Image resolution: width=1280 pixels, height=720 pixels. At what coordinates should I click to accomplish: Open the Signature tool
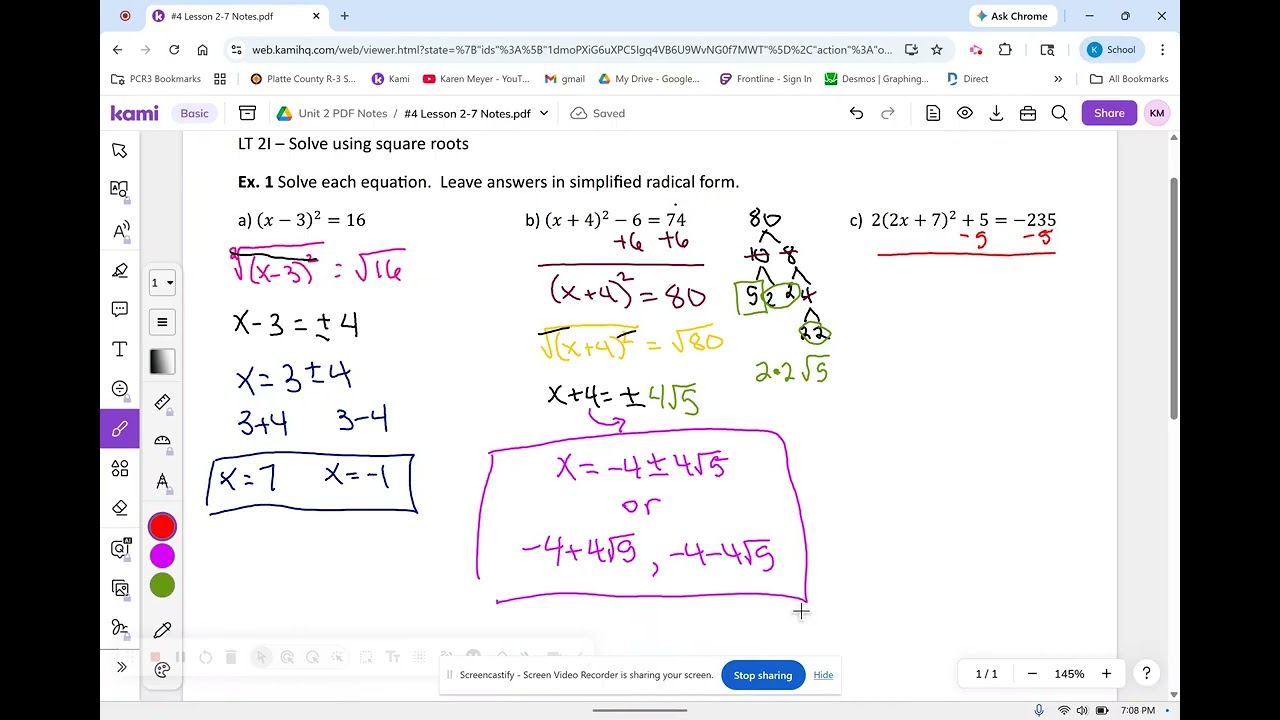120,627
